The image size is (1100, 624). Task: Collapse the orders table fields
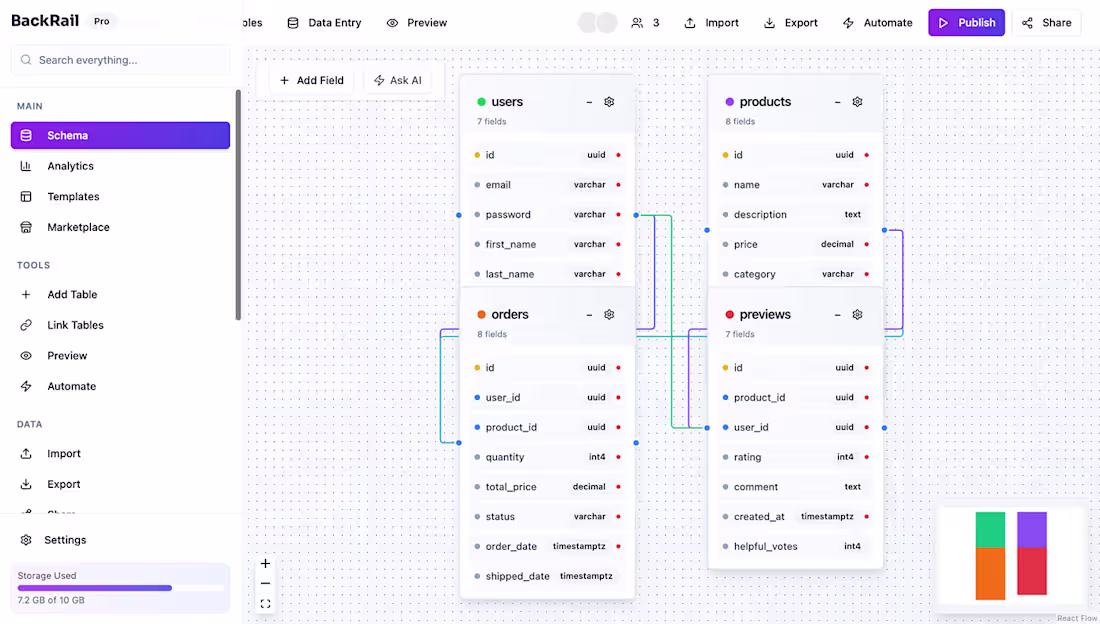point(588,314)
